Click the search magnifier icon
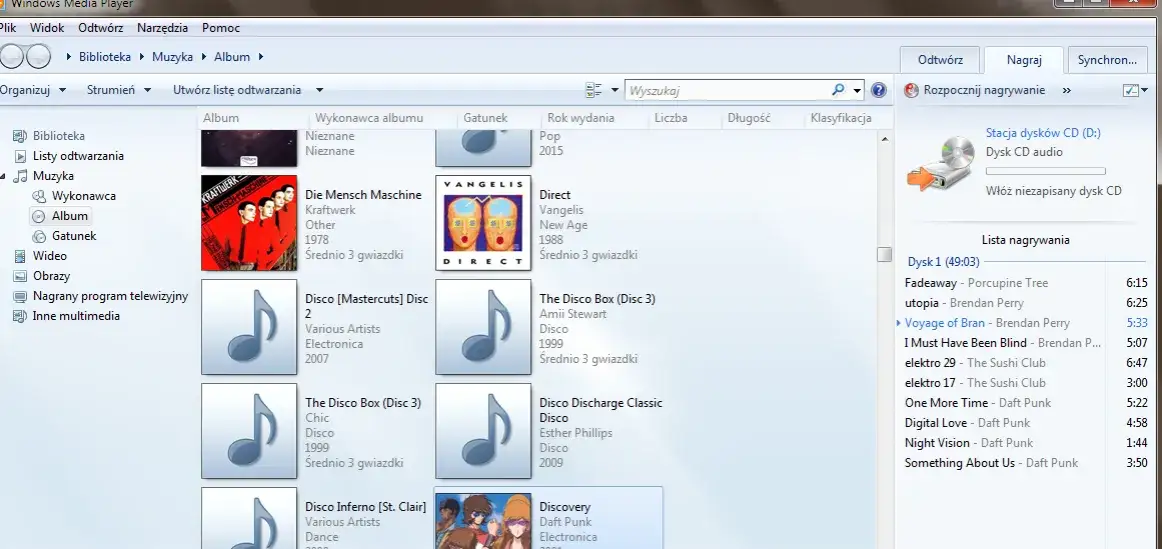Viewport: 1162px width, 549px height. (x=838, y=90)
